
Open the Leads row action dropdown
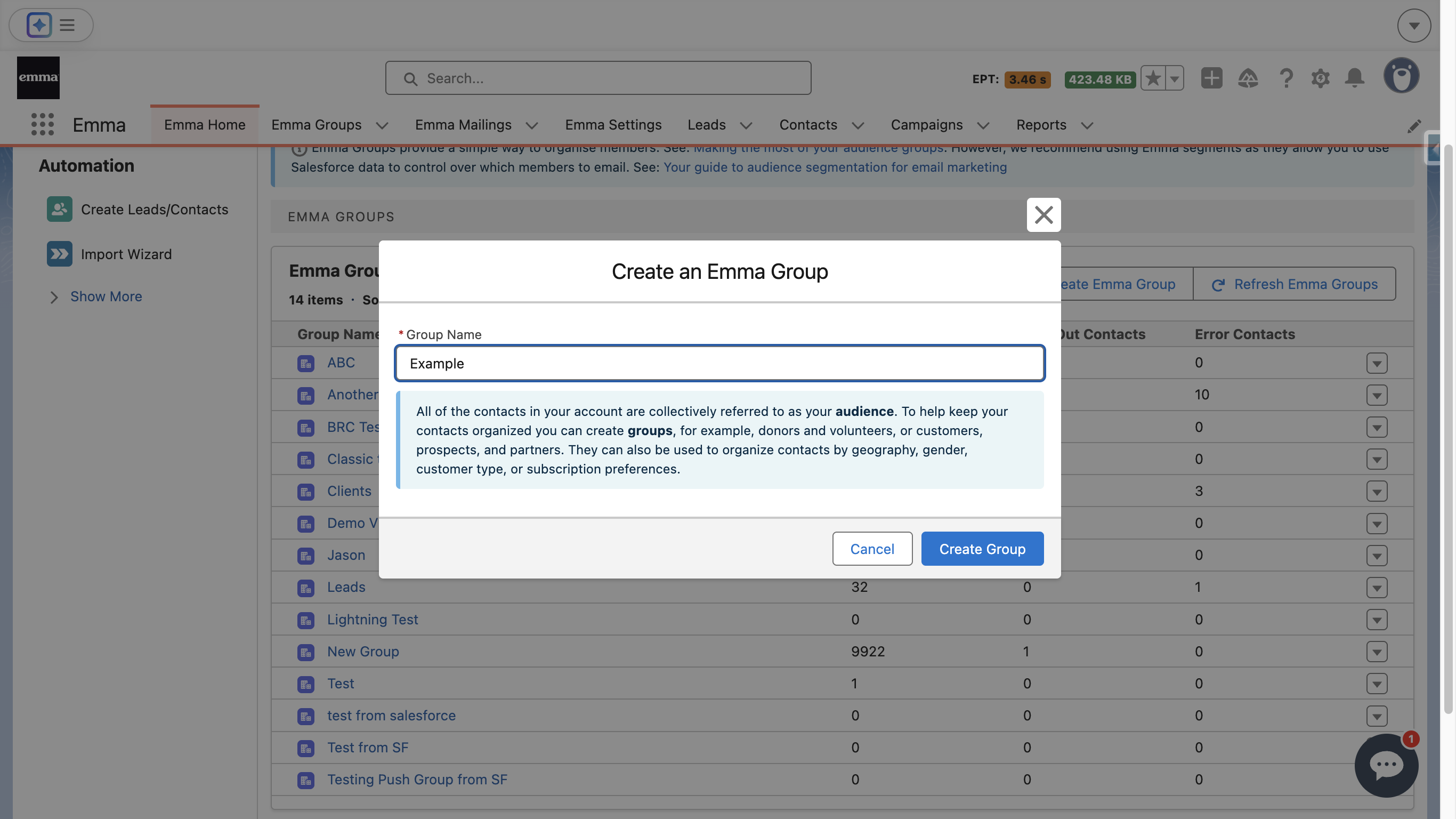tap(1377, 588)
